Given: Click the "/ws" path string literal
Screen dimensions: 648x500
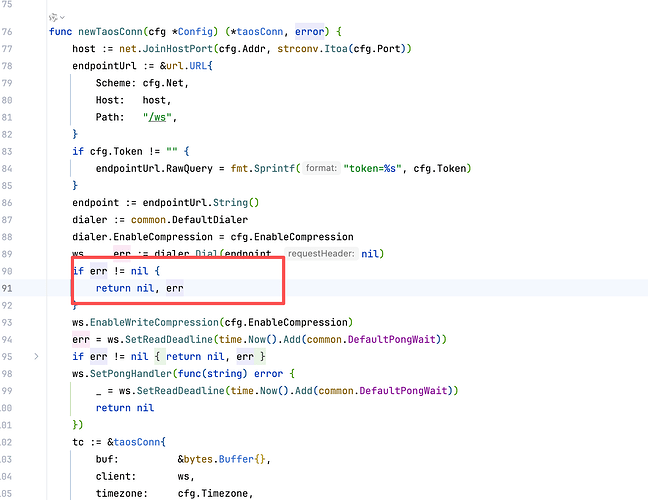Looking at the screenshot, I should tap(187, 117).
